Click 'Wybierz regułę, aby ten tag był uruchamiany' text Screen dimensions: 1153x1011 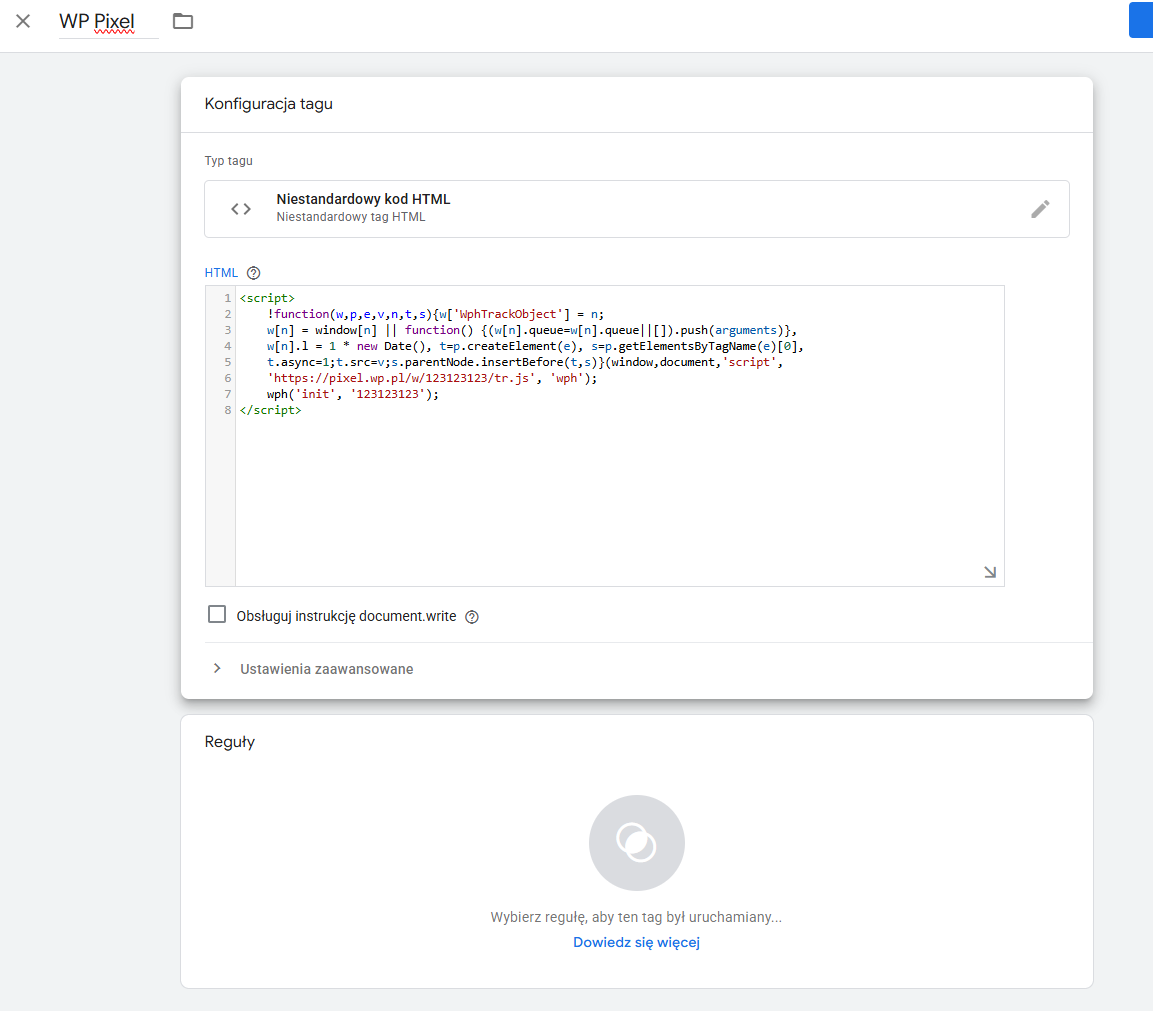pyautogui.click(x=636, y=917)
